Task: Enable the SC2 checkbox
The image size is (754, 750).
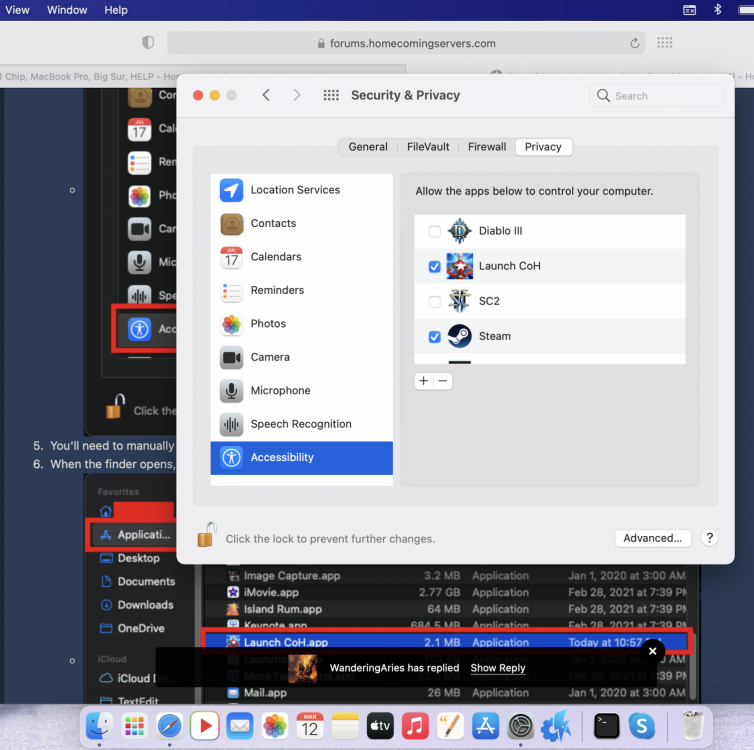Action: click(x=434, y=302)
